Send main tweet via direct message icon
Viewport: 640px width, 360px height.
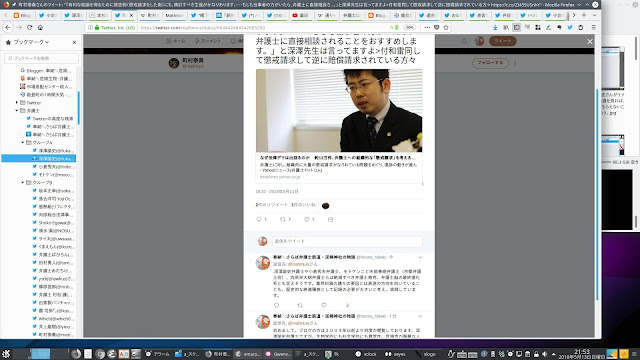(331, 219)
